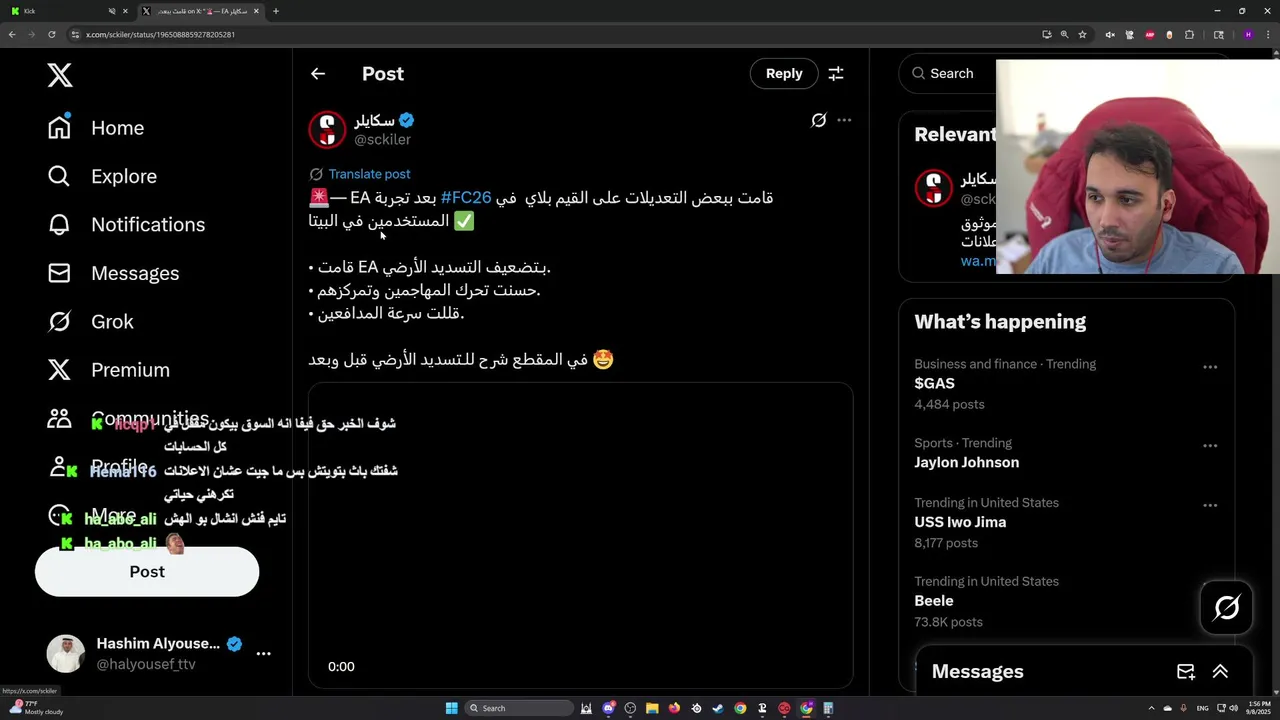Open more options for the $GAS trend
Viewport: 1280px width, 720px height.
point(1210,367)
